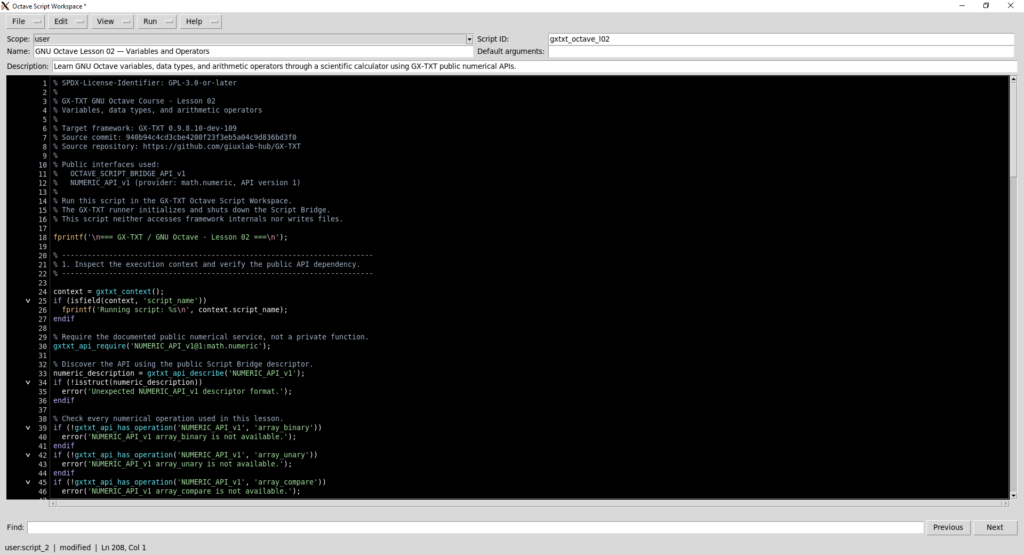Collapse the code fold at line 45
This screenshot has width=1024, height=555.
(27, 483)
